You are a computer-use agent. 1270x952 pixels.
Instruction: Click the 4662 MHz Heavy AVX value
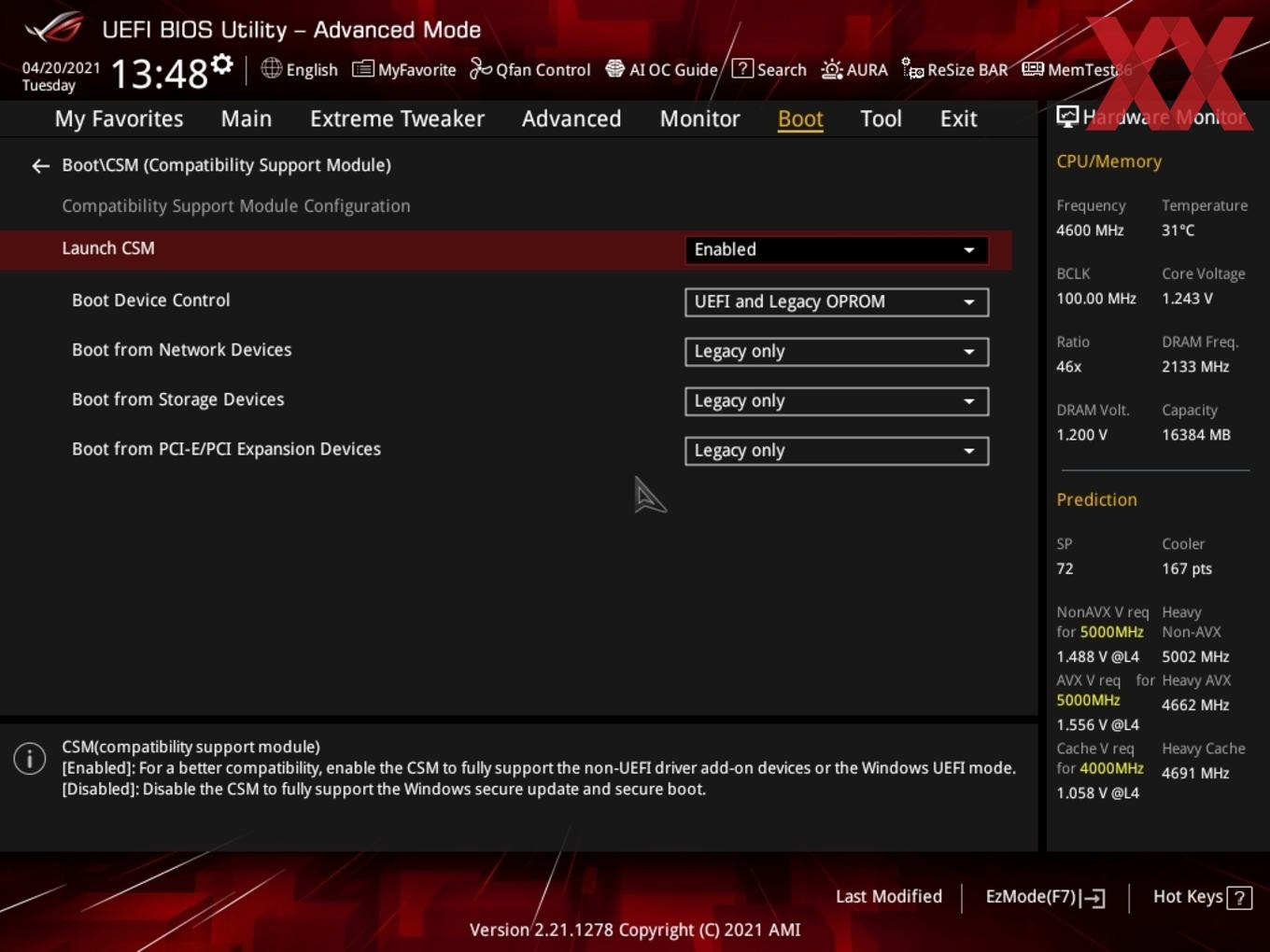(1195, 706)
